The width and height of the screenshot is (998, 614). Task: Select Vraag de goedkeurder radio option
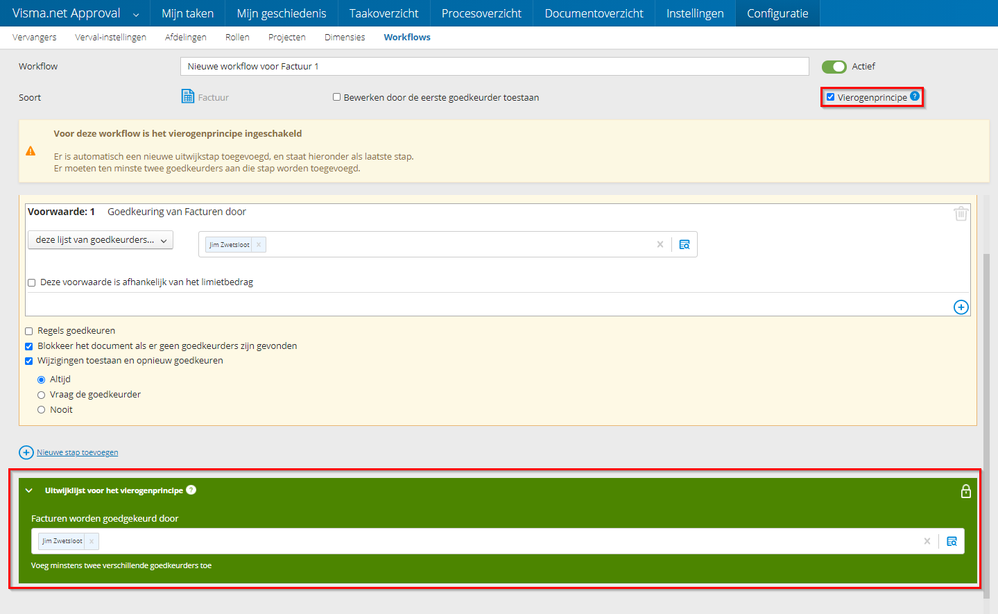[41, 394]
